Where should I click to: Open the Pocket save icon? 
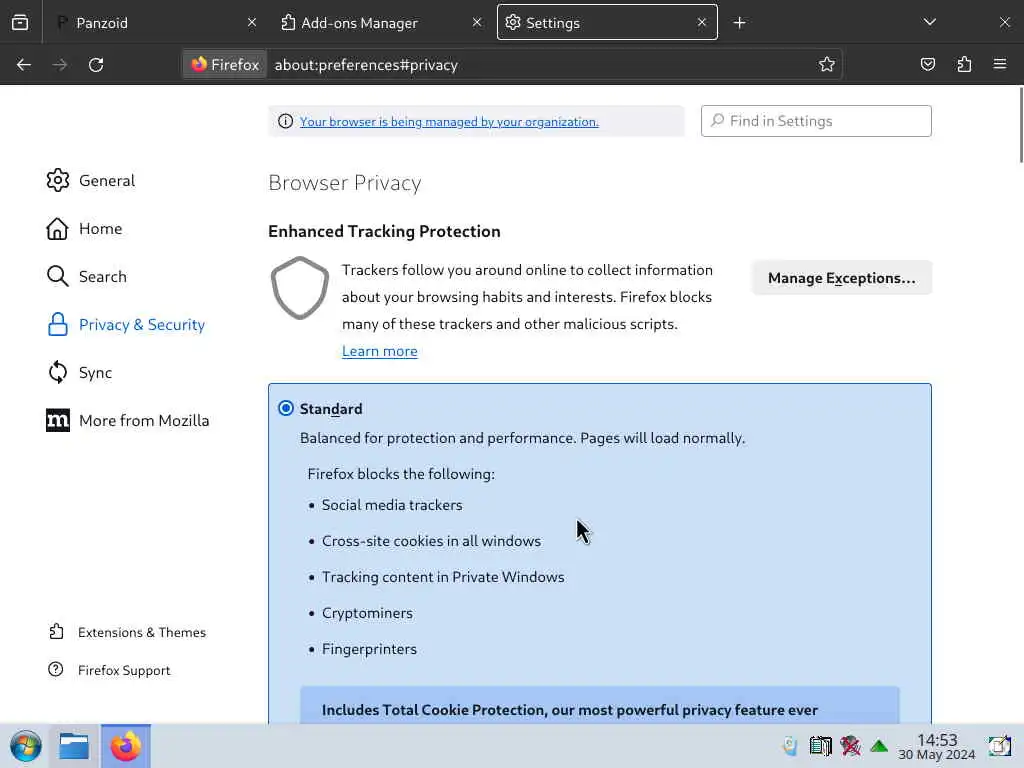(x=928, y=64)
